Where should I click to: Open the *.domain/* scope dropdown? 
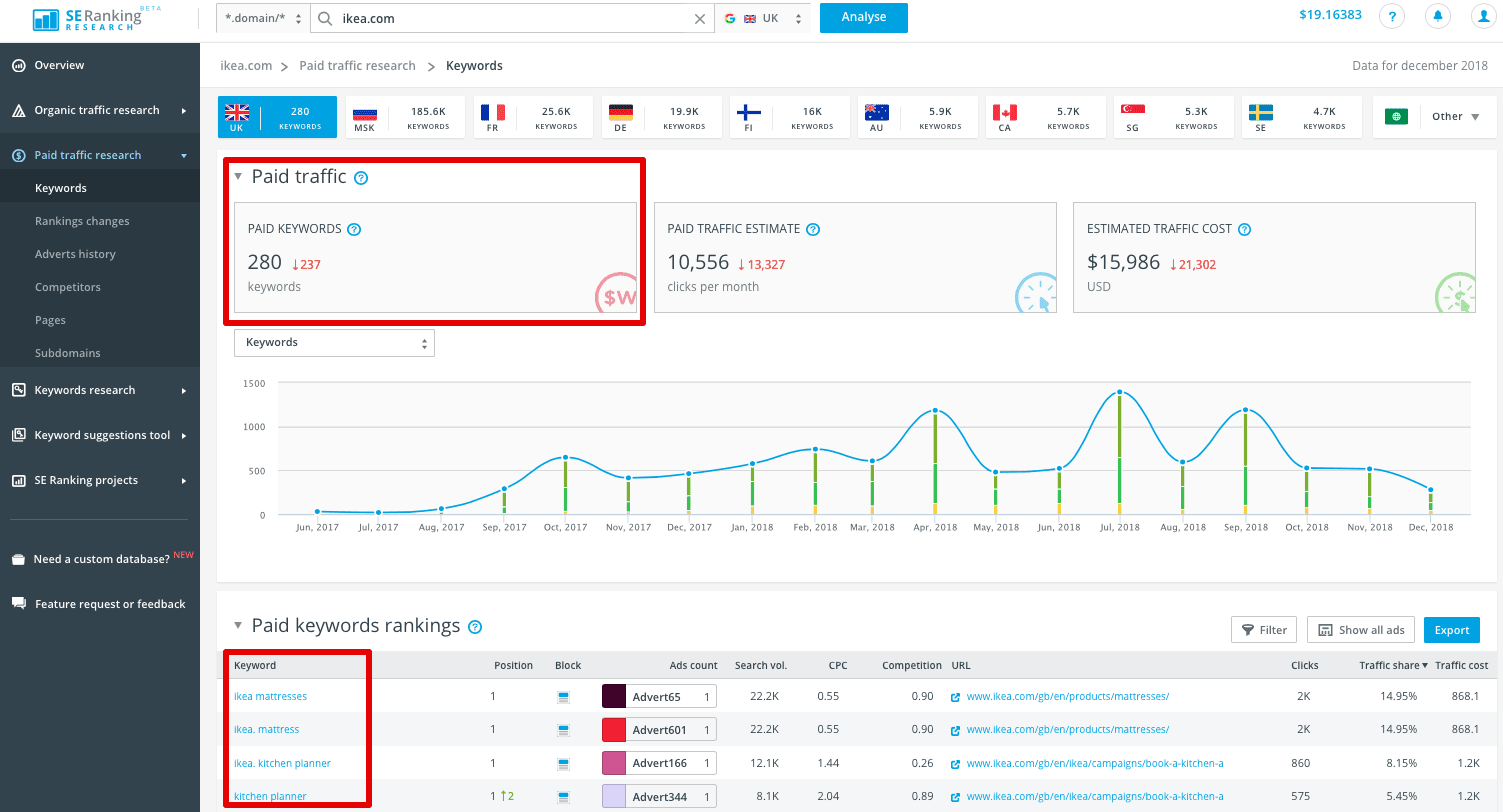tap(263, 18)
